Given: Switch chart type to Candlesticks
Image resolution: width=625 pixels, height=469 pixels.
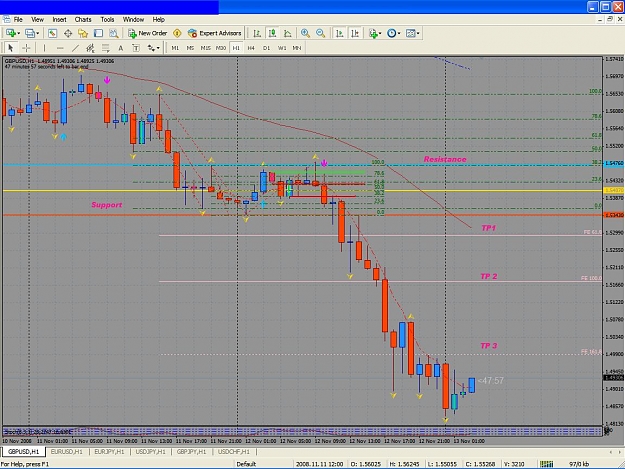Looking at the screenshot, I should click(272, 33).
